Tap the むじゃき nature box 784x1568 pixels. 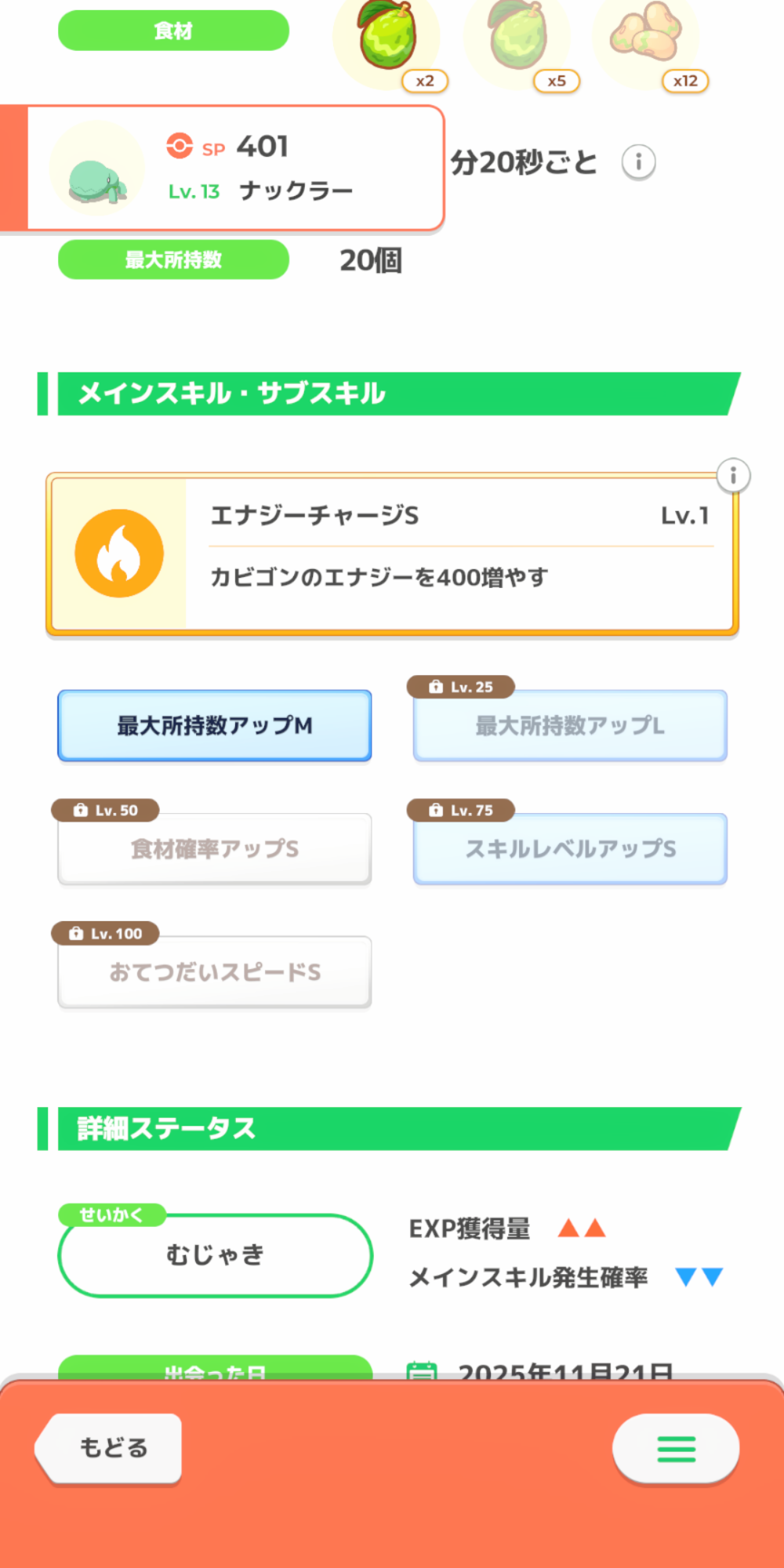(x=215, y=1255)
